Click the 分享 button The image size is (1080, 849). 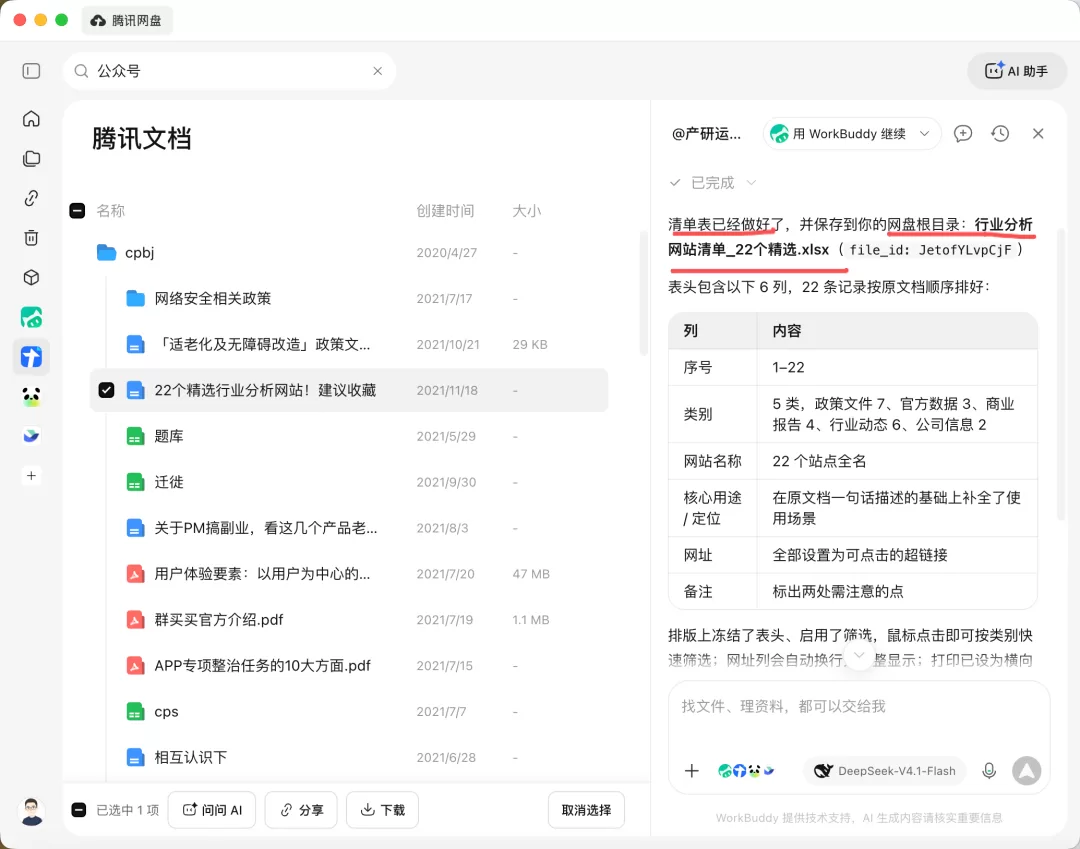point(301,810)
